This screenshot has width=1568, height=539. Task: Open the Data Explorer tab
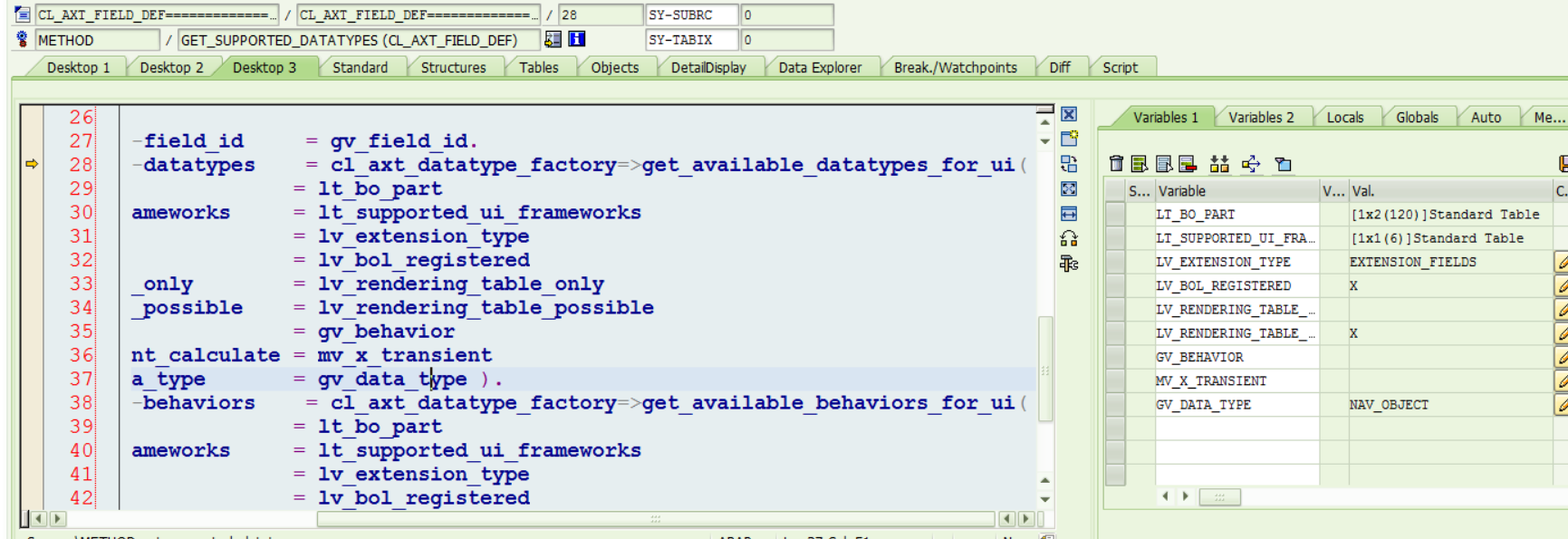pos(820,67)
